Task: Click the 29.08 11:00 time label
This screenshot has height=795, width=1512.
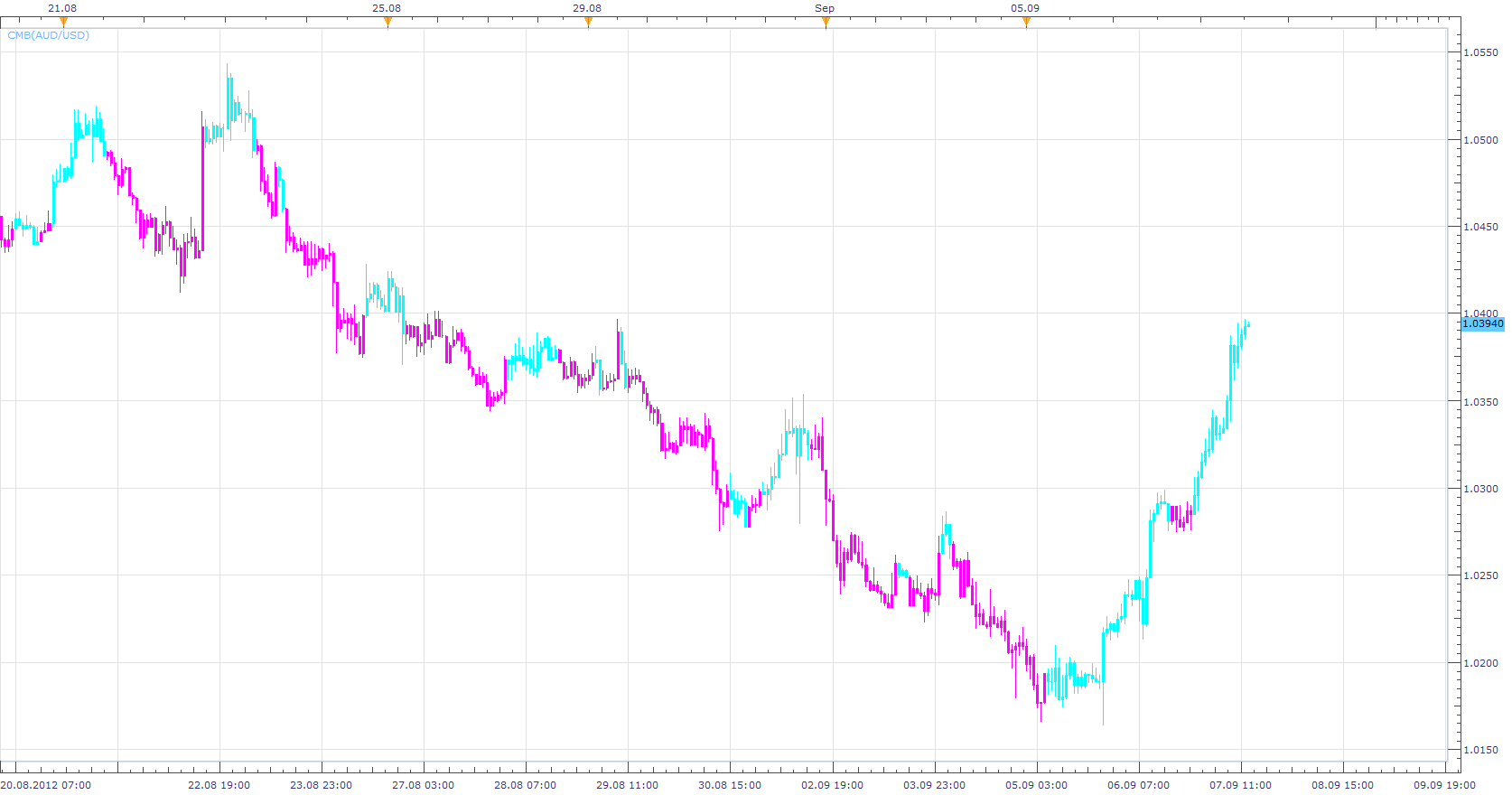Action: tap(628, 785)
